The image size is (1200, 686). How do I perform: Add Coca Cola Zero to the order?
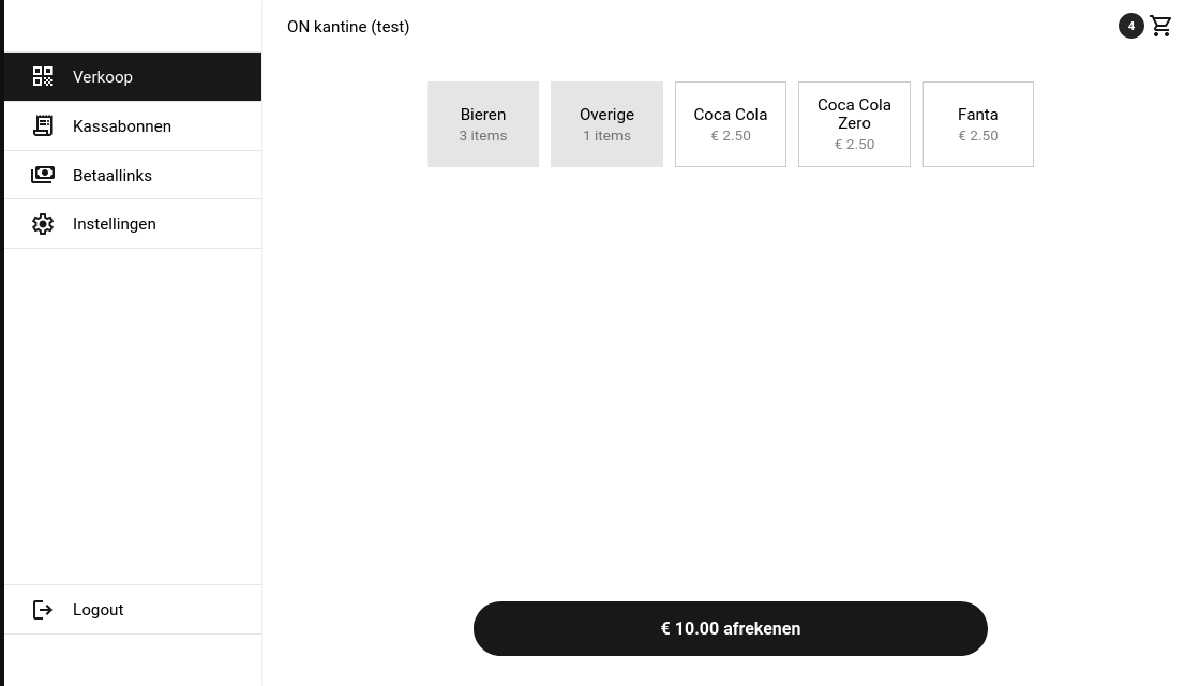pos(854,124)
